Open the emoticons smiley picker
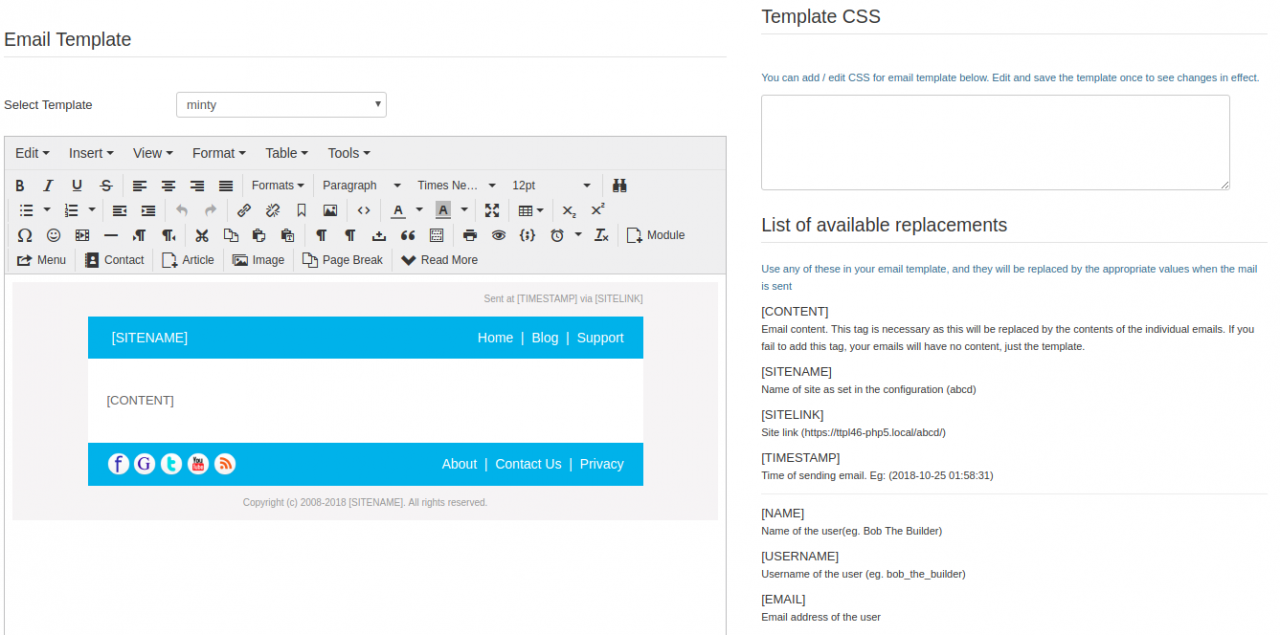This screenshot has width=1280, height=635. pyautogui.click(x=54, y=236)
